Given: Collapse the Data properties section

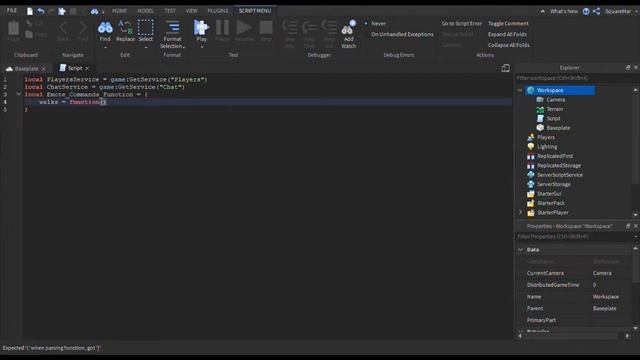Looking at the screenshot, I should click(520, 249).
